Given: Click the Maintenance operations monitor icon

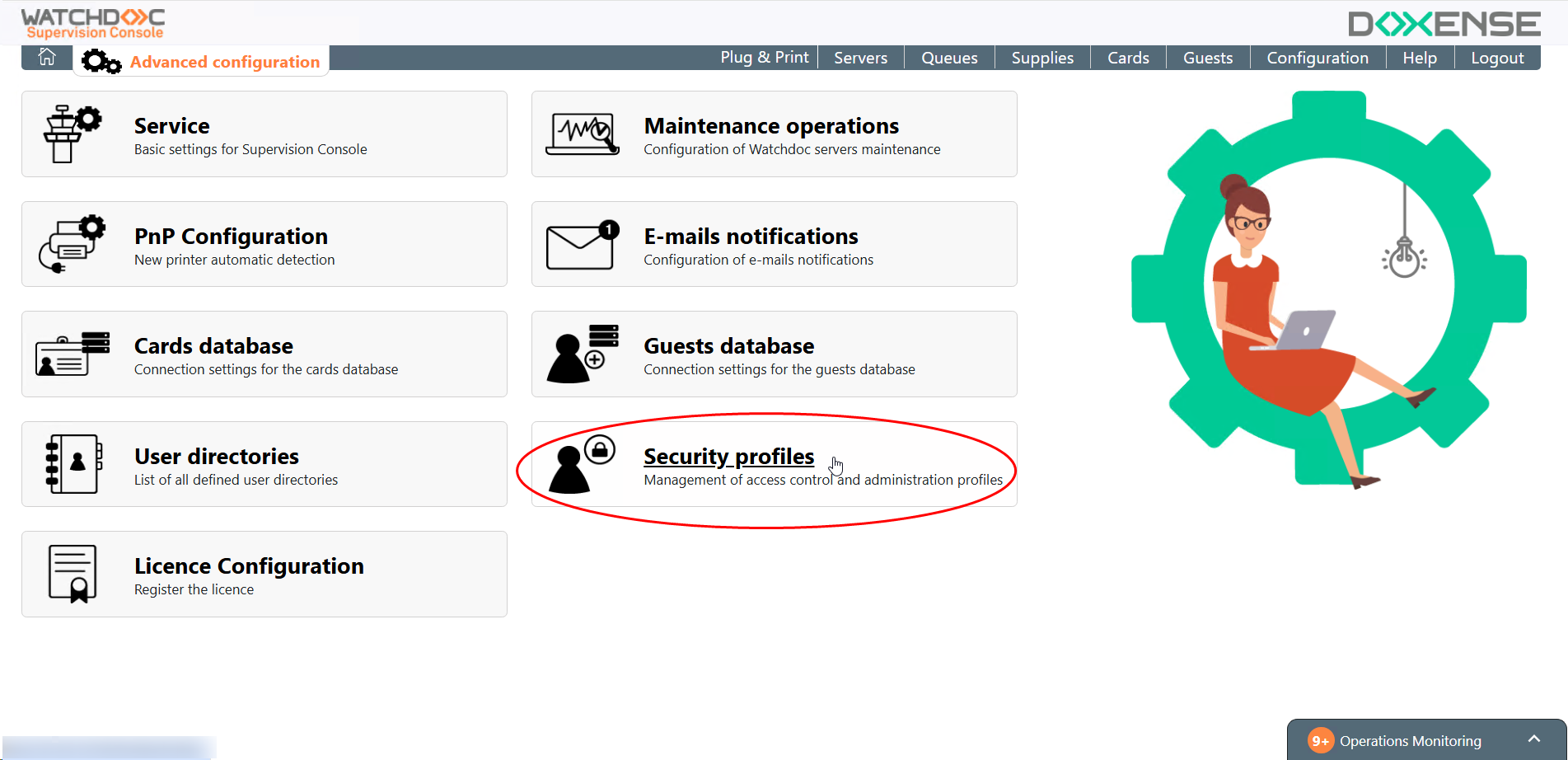Looking at the screenshot, I should click(x=582, y=134).
